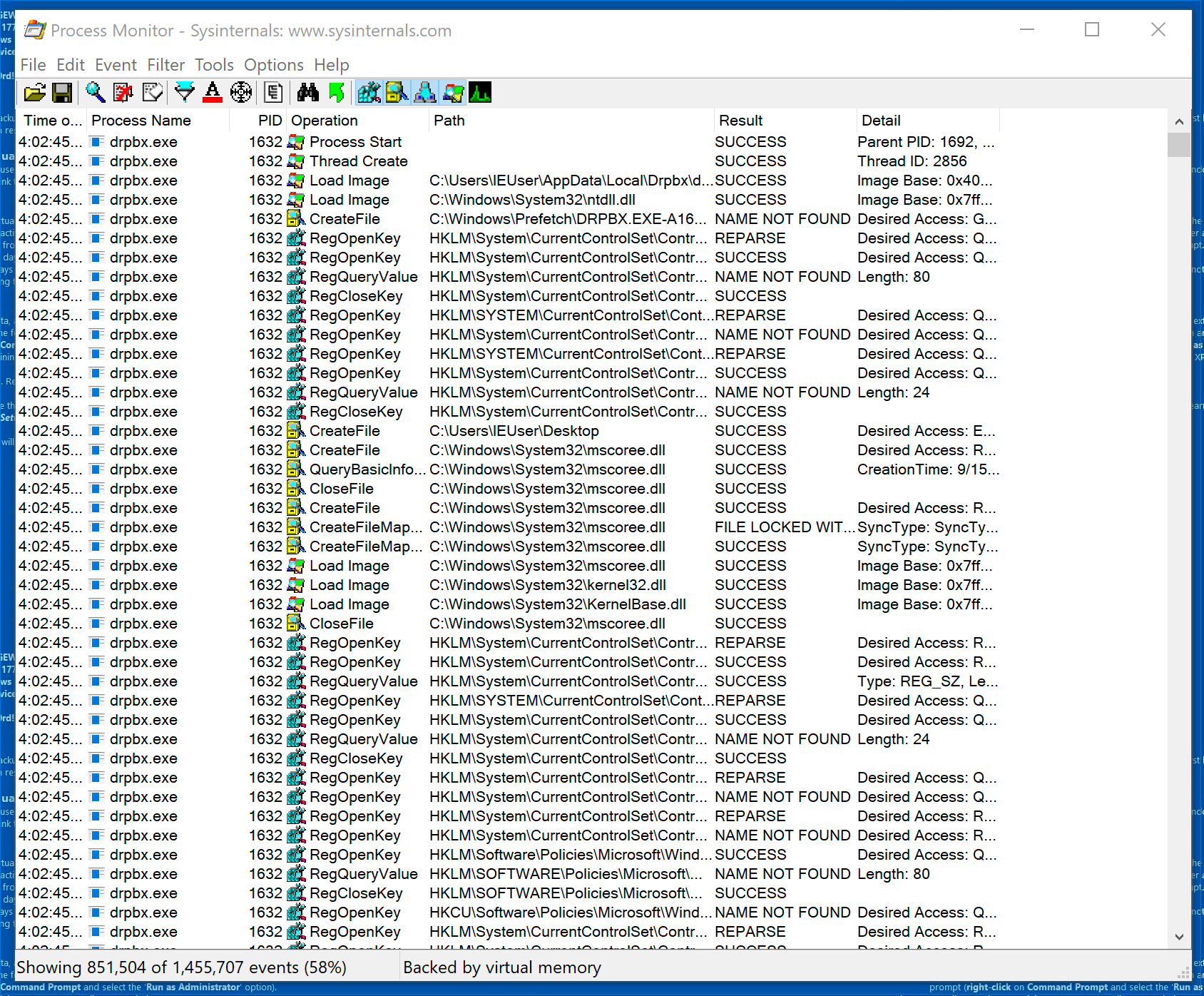Image resolution: width=1204 pixels, height=996 pixels.
Task: Click the Save floppy disk toolbar icon
Action: (62, 93)
